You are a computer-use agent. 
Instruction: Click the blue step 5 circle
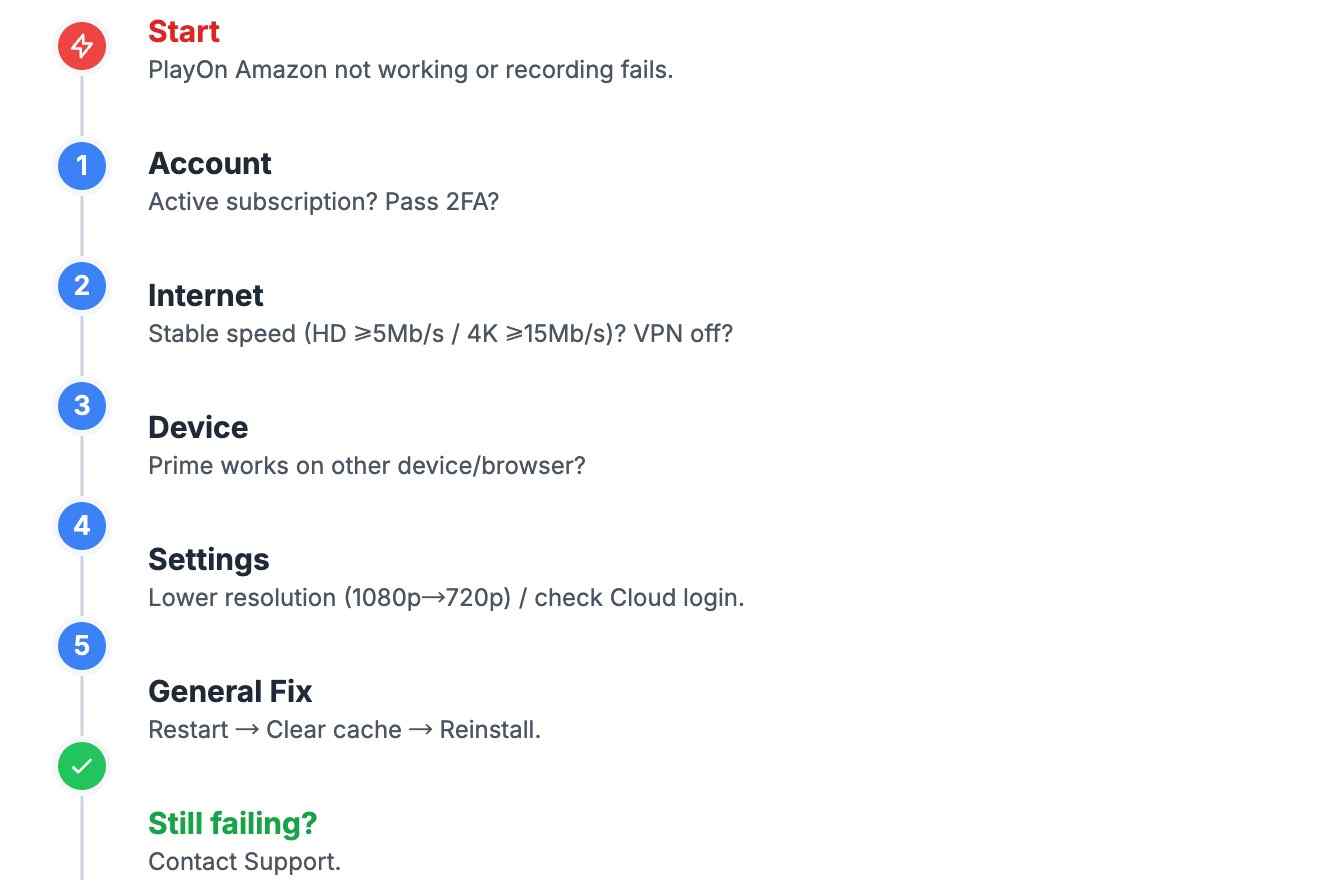pyautogui.click(x=82, y=645)
